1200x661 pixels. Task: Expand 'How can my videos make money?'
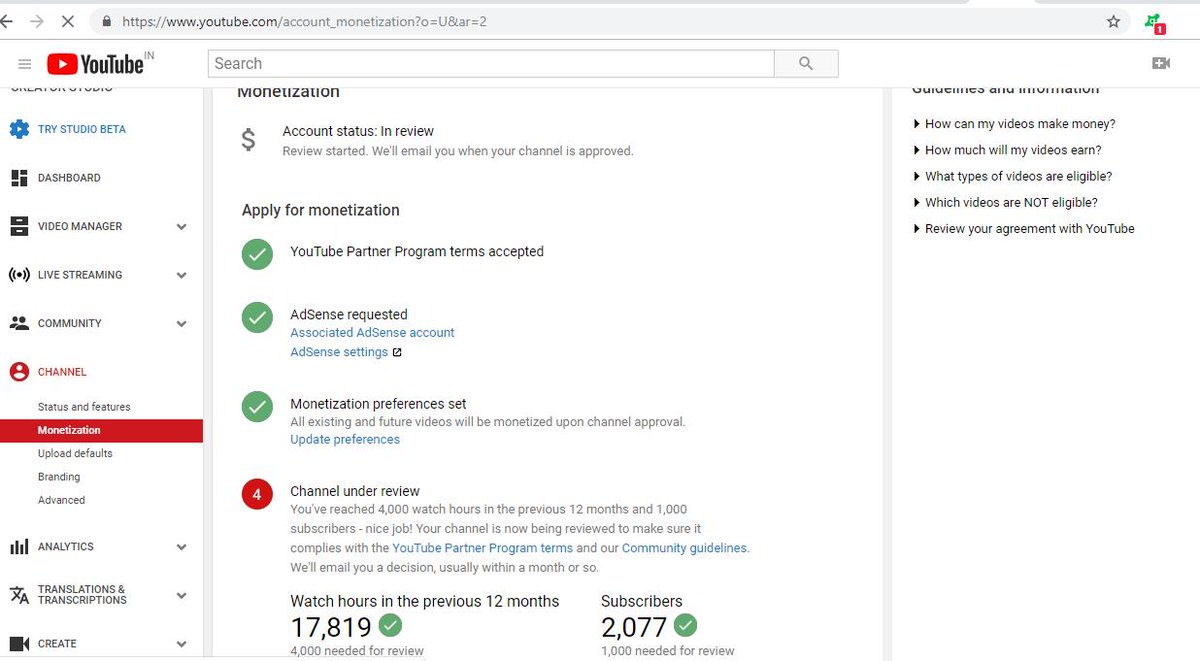click(x=1014, y=124)
